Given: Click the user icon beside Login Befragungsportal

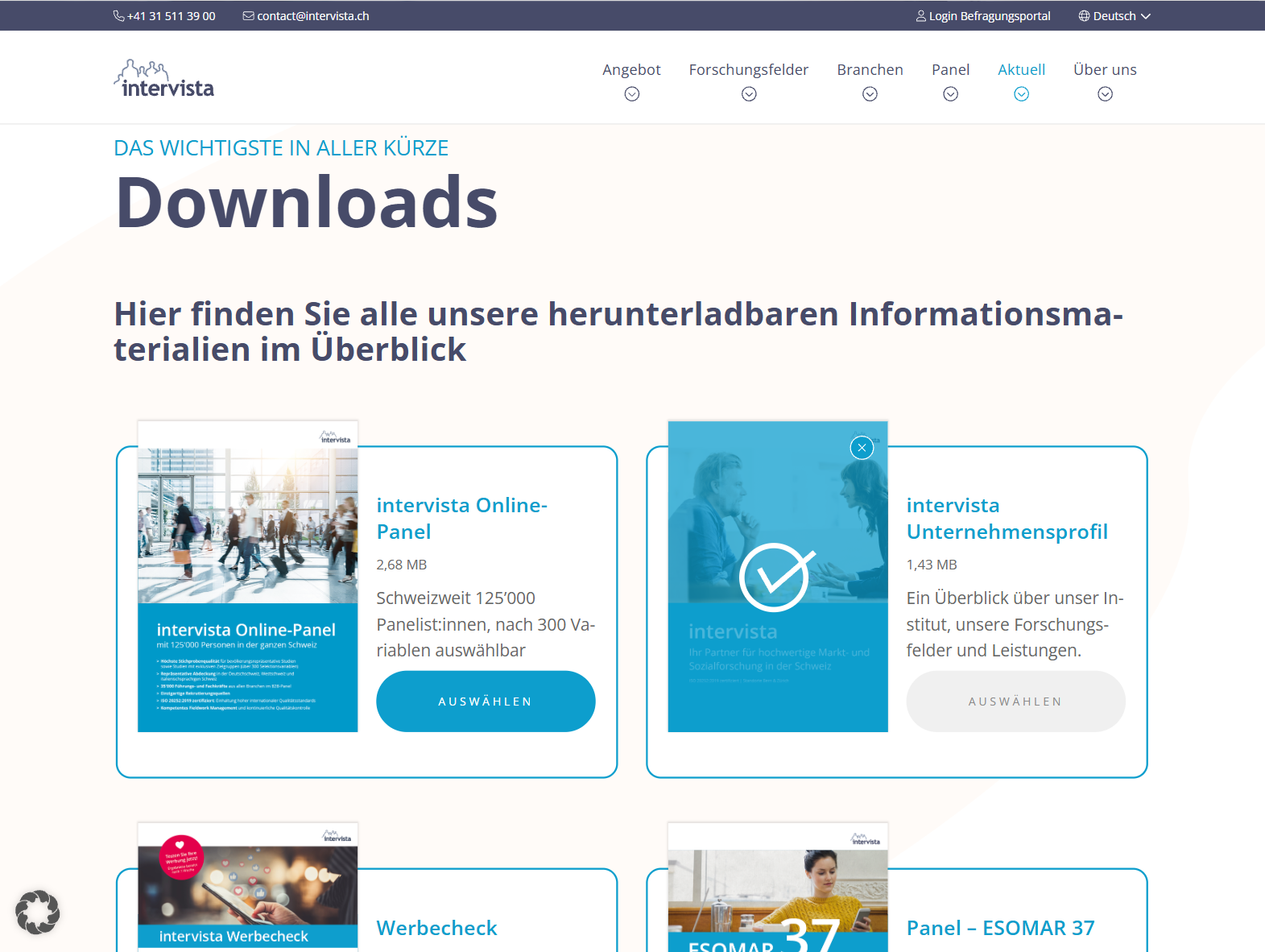Looking at the screenshot, I should 920,16.
